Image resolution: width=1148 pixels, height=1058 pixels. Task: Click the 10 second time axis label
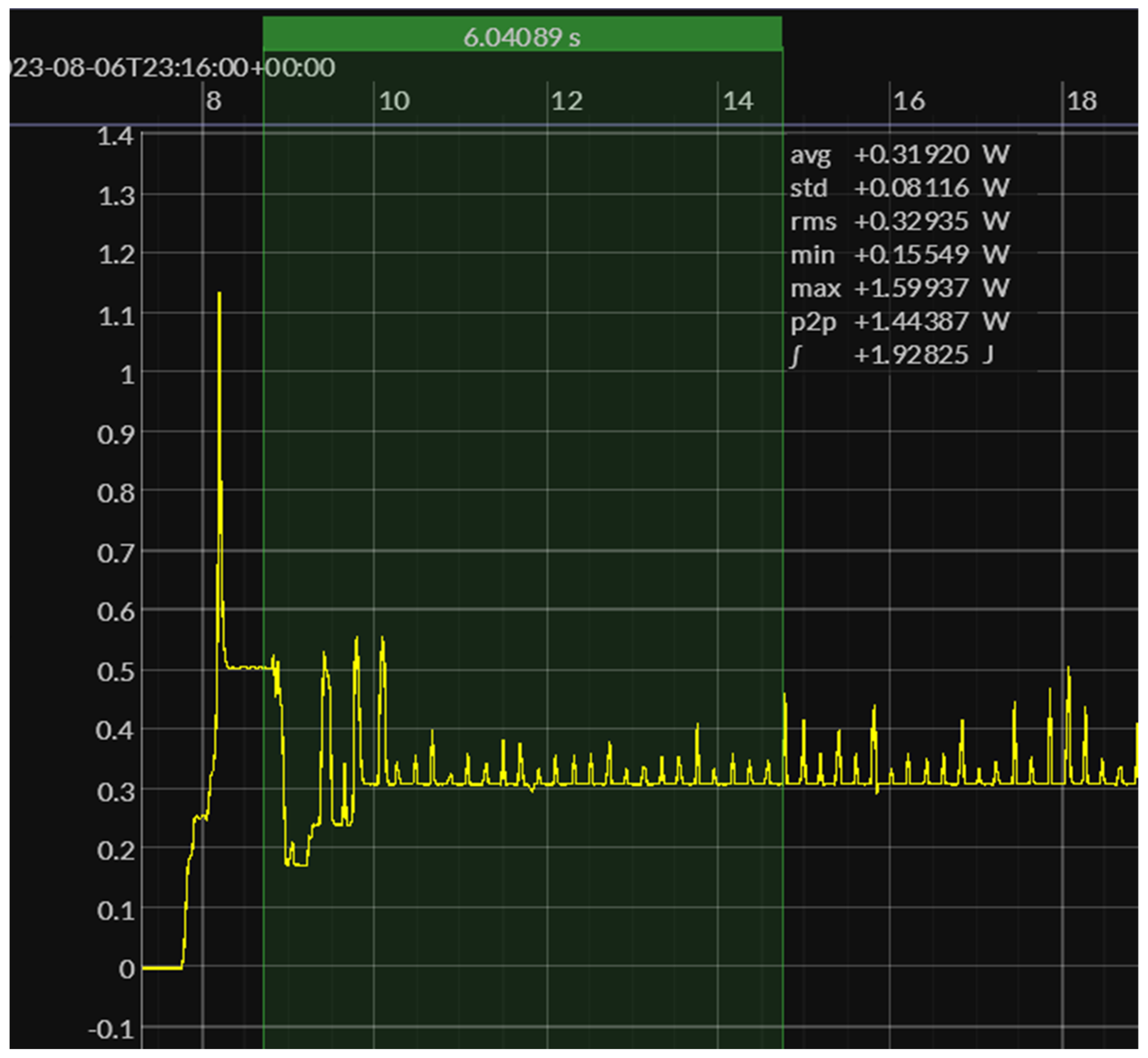tap(394, 101)
